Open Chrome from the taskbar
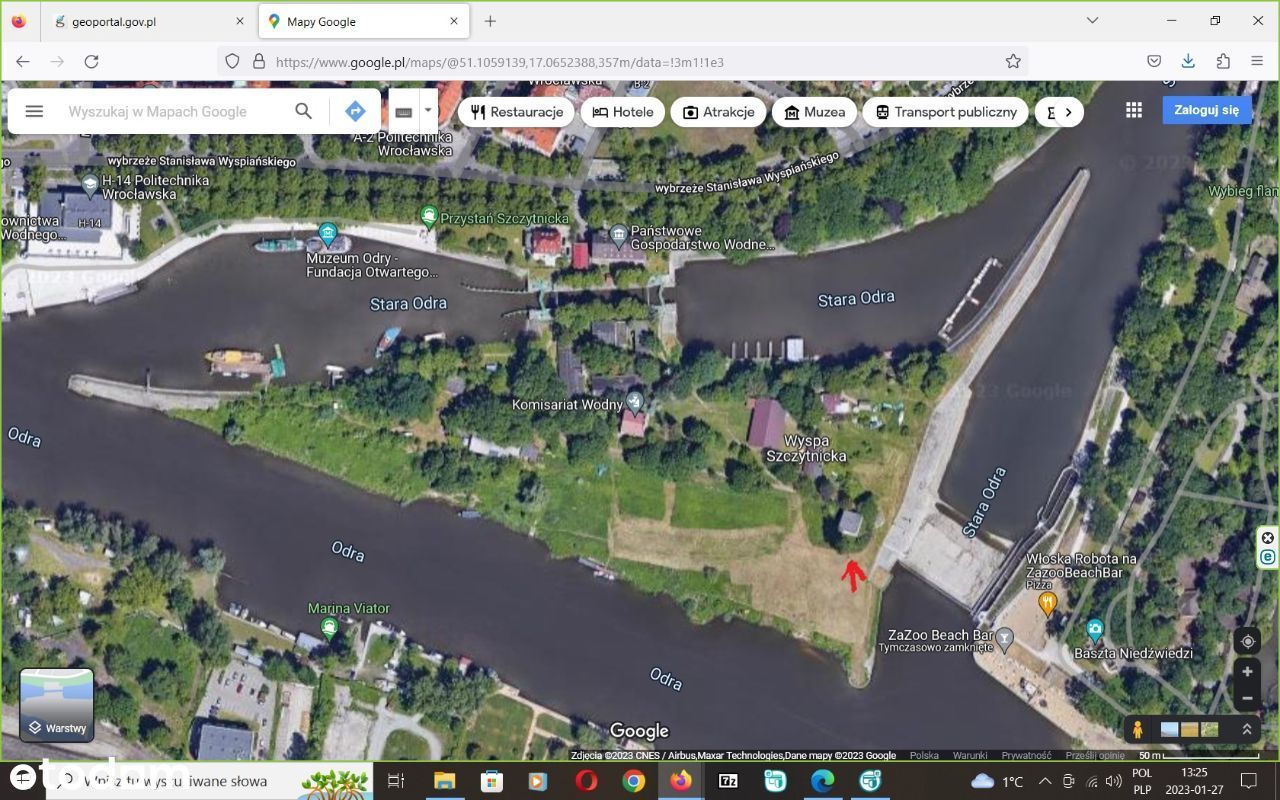 634,781
